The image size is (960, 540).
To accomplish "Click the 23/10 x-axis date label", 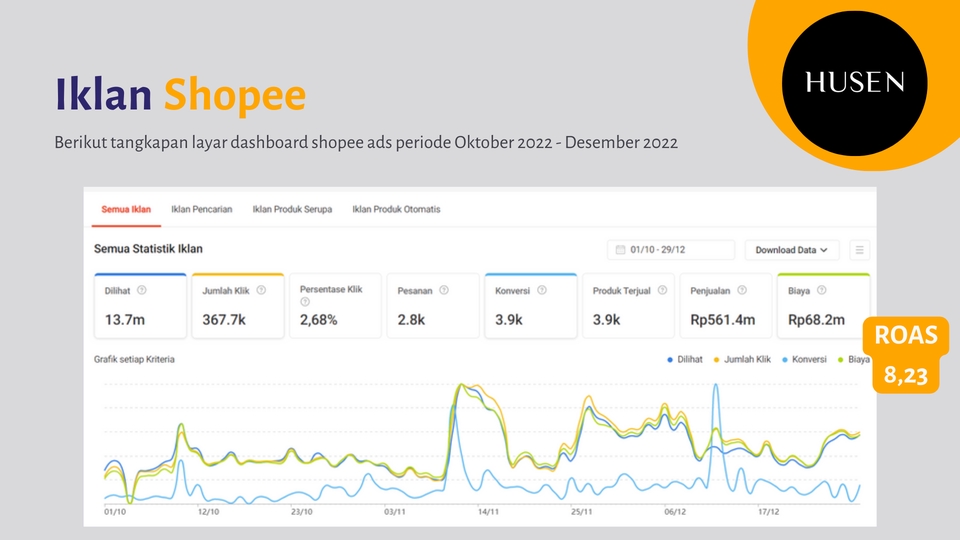I will pos(302,512).
